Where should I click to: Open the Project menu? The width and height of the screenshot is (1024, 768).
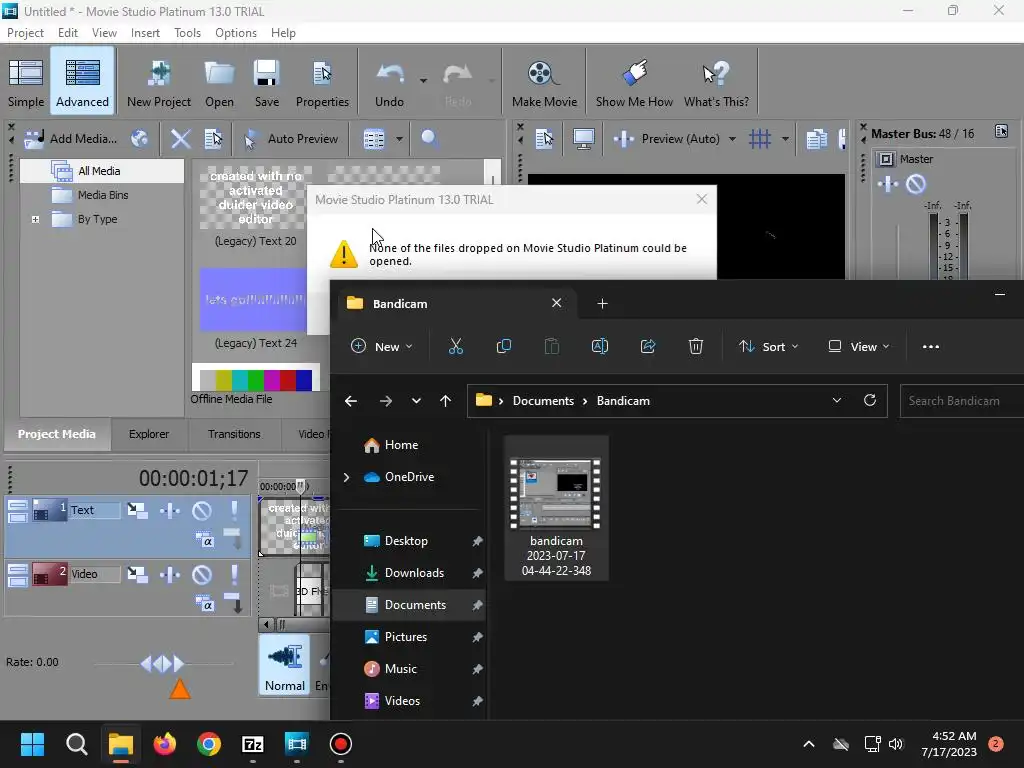pos(25,33)
